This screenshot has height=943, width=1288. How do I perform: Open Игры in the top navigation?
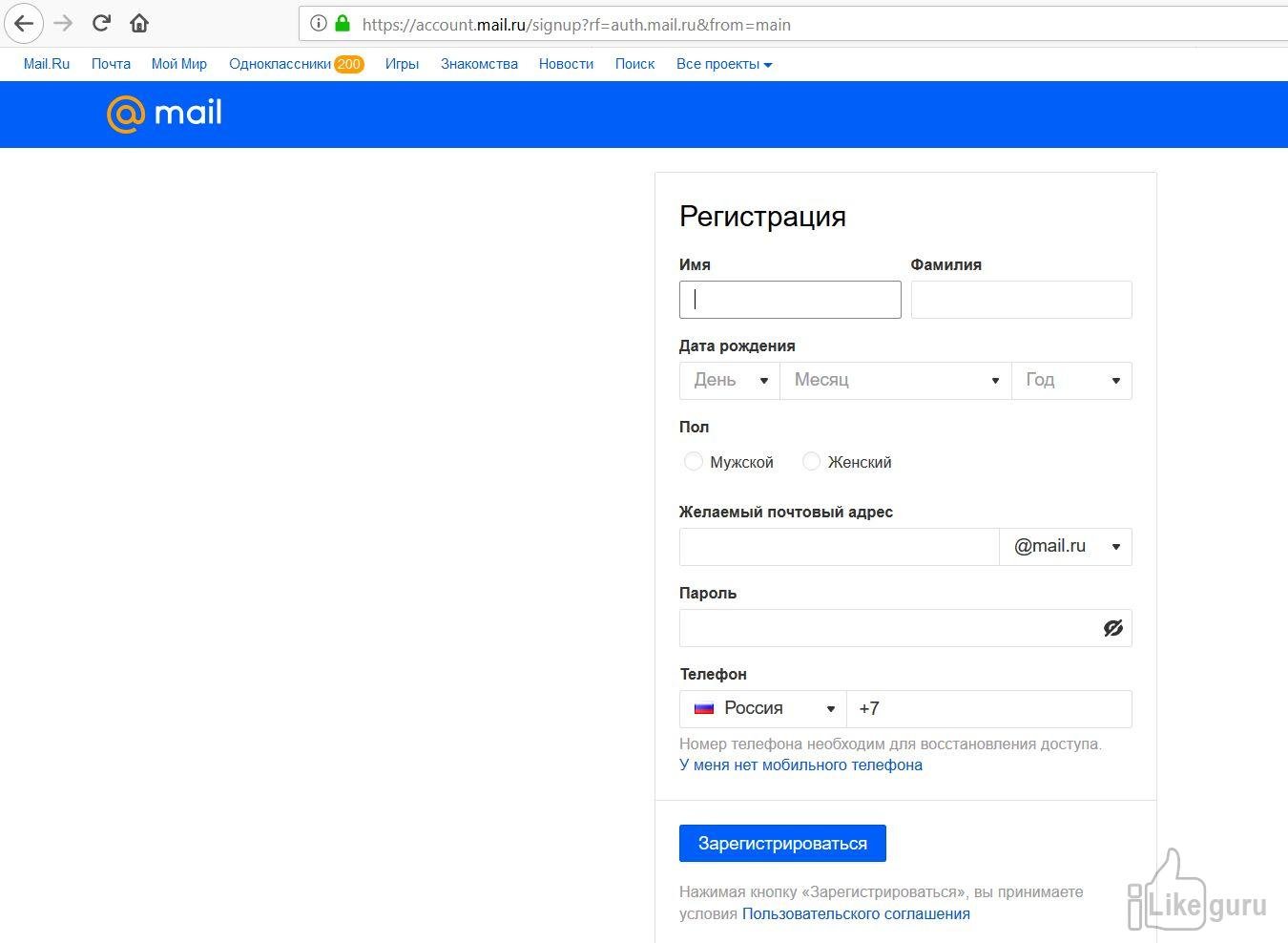pyautogui.click(x=402, y=64)
